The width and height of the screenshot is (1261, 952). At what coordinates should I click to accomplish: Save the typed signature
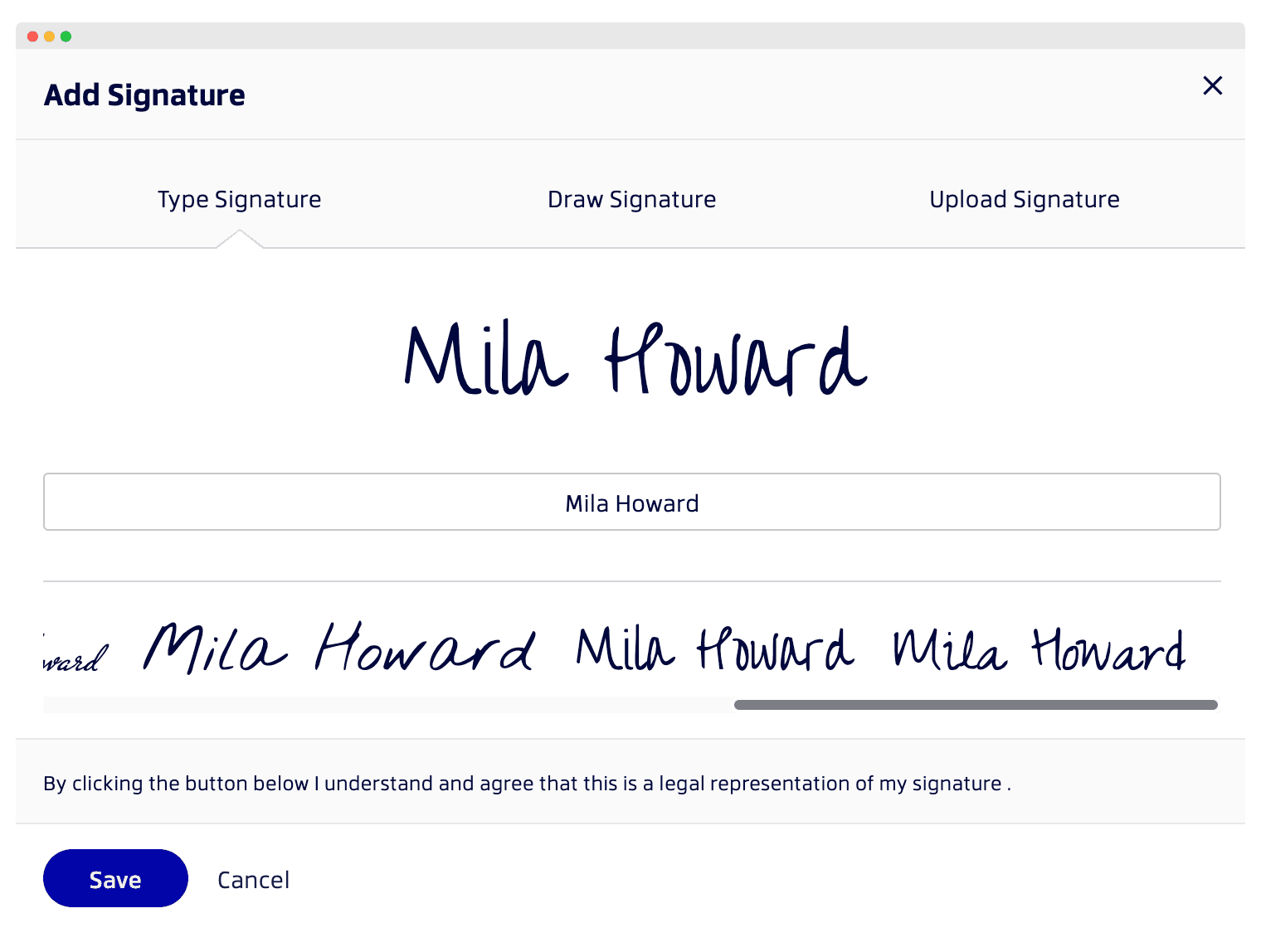(115, 878)
